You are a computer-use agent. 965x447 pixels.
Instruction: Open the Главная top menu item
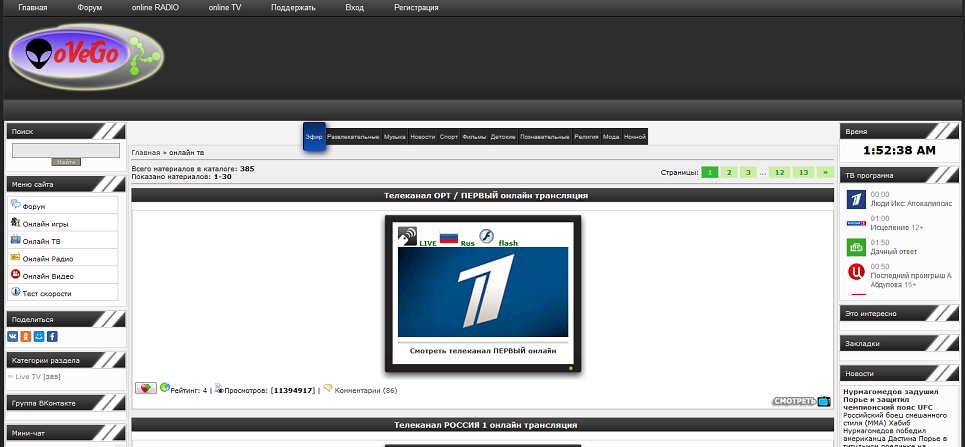point(33,8)
